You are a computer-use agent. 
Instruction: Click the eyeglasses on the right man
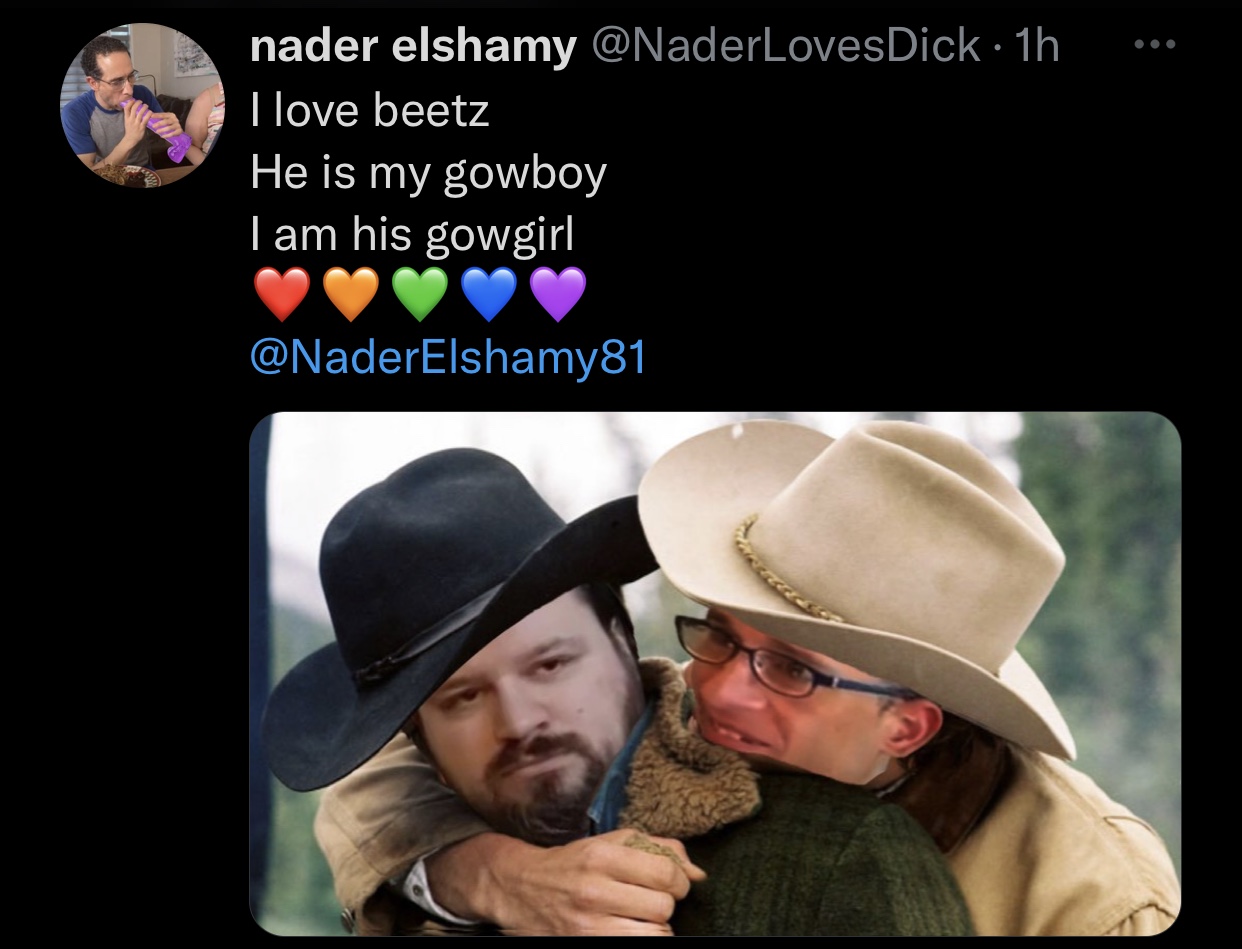tap(790, 662)
